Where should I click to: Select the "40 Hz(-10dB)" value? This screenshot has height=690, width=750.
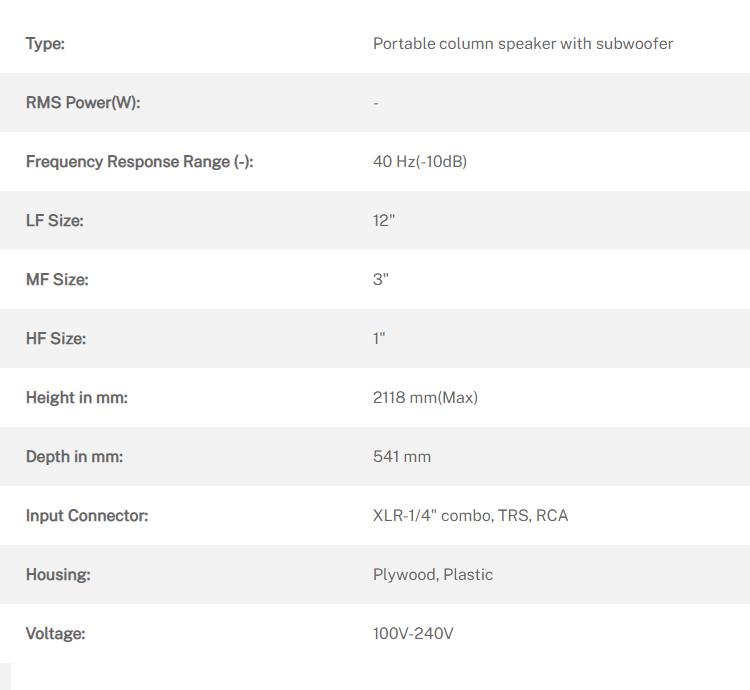pos(420,162)
